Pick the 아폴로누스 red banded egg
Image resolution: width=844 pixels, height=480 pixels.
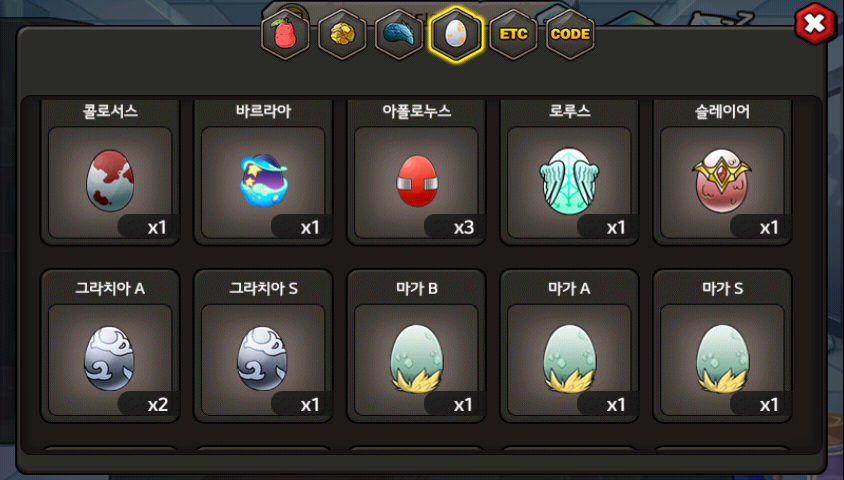coord(416,182)
